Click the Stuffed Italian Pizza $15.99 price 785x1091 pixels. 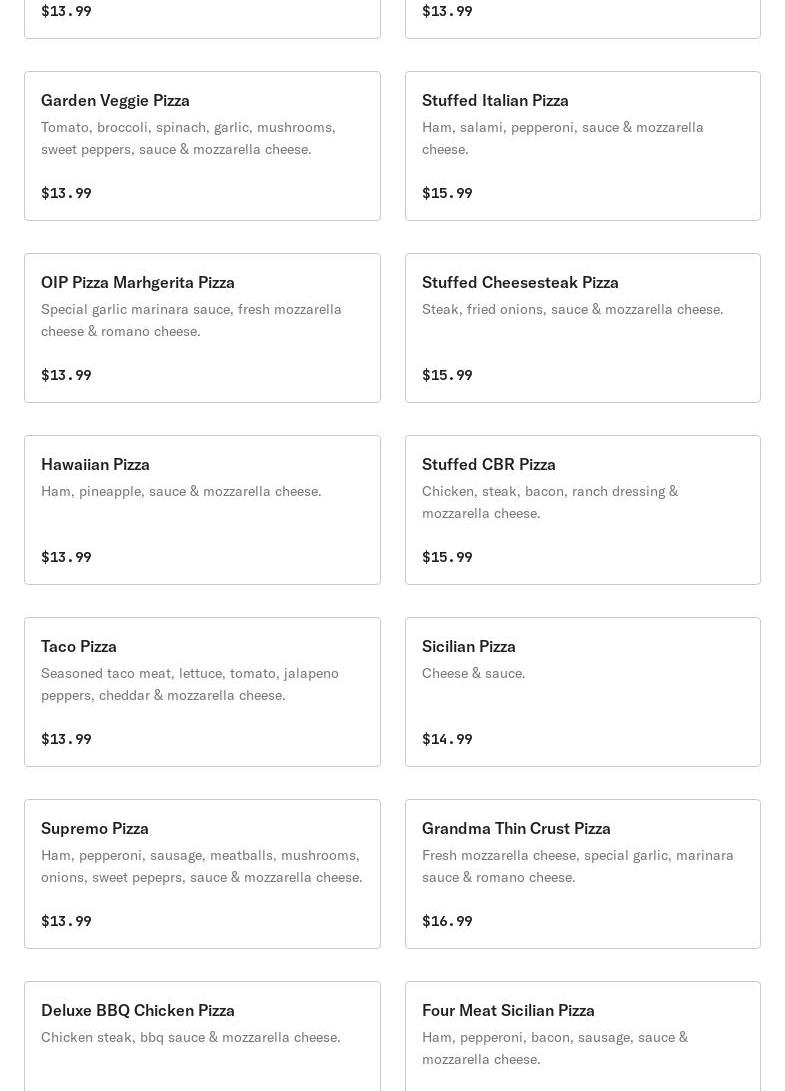[447, 193]
